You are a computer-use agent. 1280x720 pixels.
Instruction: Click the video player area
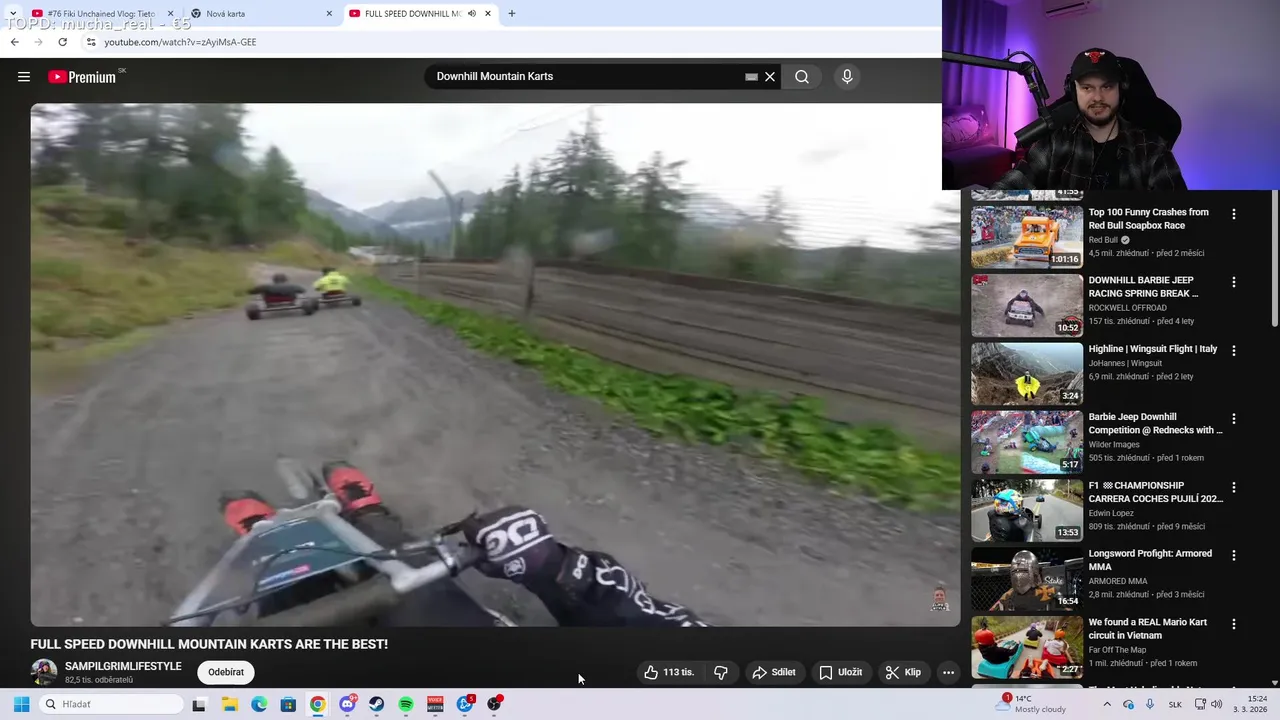495,365
